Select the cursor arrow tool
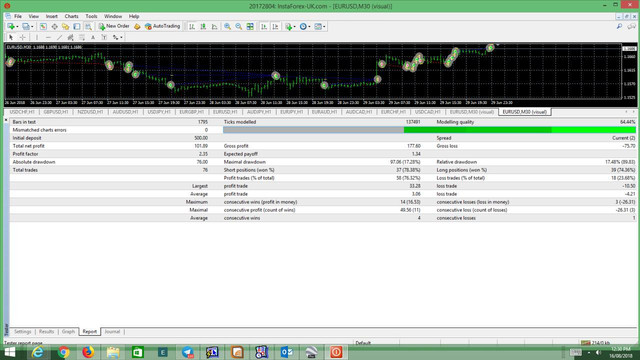The image size is (640, 360). [11, 38]
